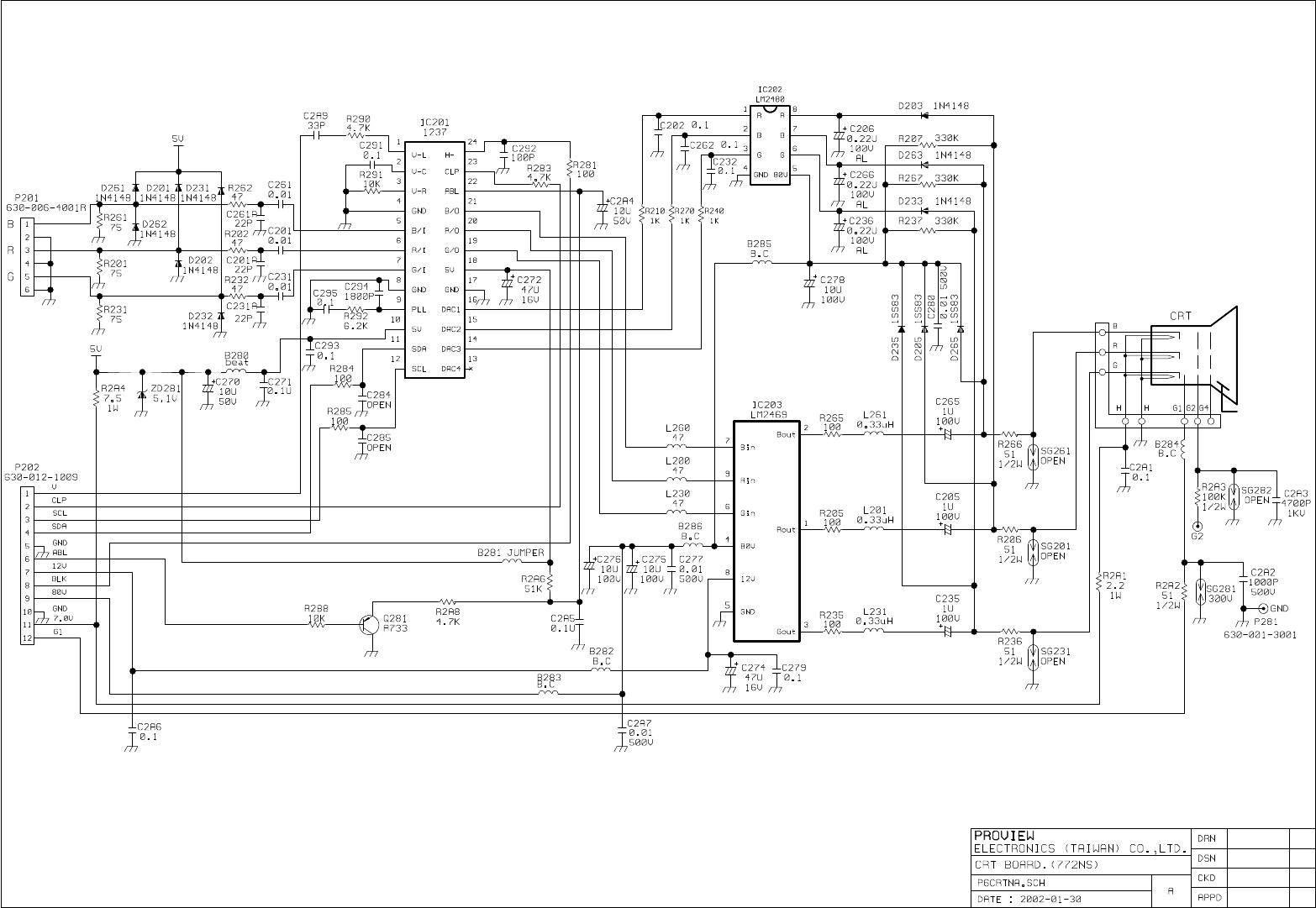The height and width of the screenshot is (908, 1316).
Task: Click the "L261" inductor label
Action: point(875,414)
